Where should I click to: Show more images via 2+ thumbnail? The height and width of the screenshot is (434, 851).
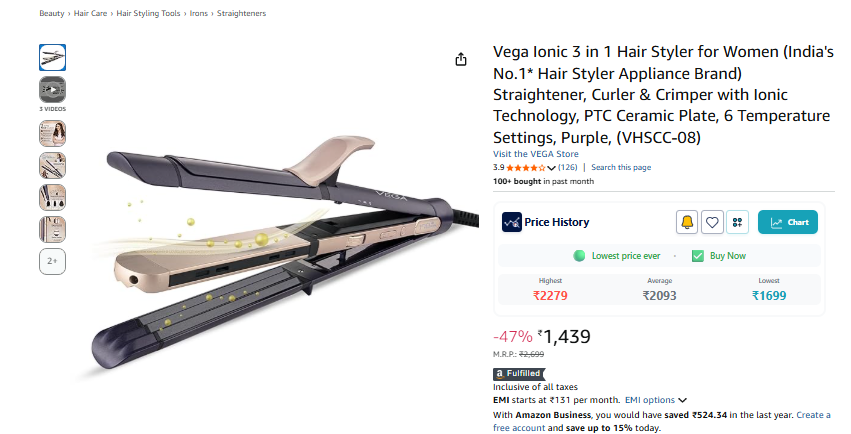tap(52, 261)
